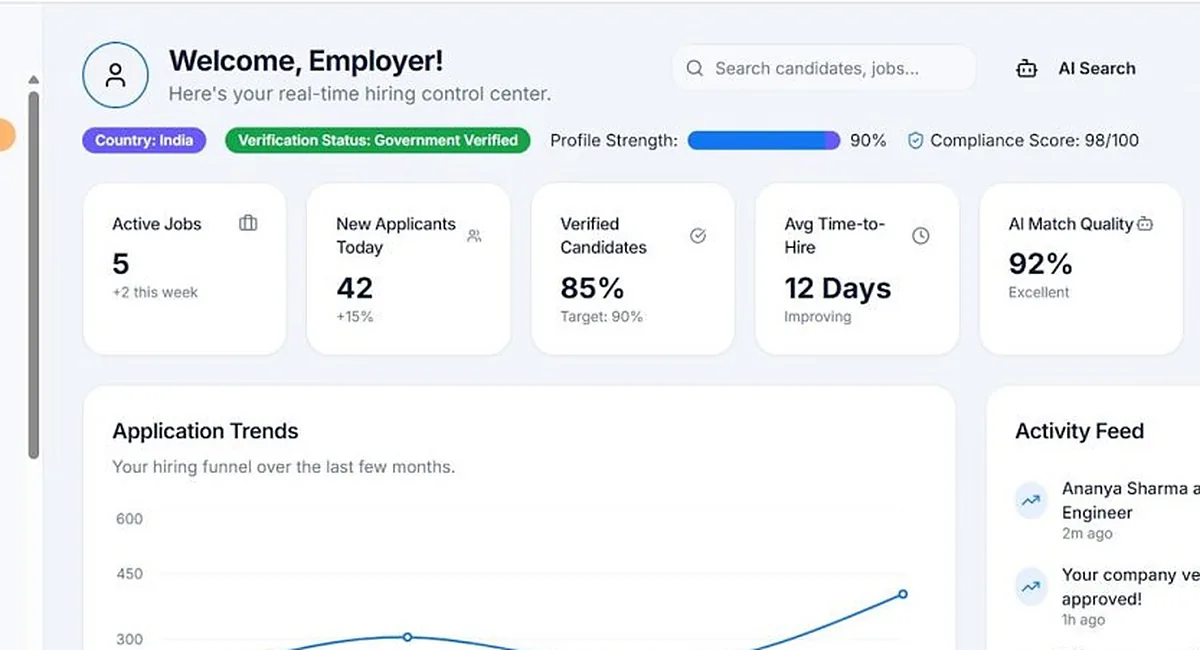Open the Active Jobs card
The height and width of the screenshot is (650, 1200).
(x=184, y=269)
